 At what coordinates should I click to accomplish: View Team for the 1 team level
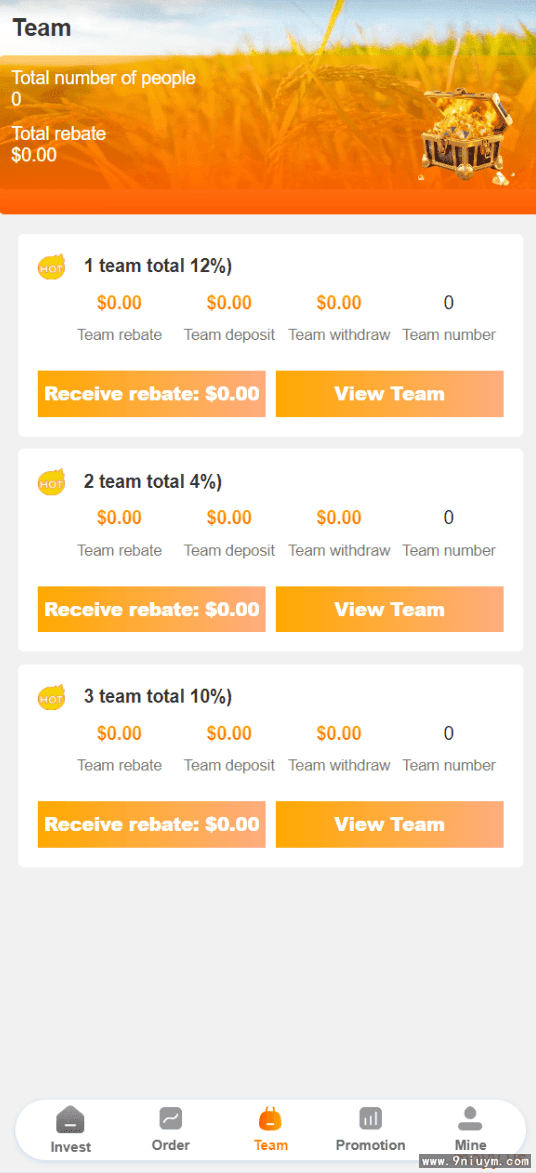click(x=389, y=393)
